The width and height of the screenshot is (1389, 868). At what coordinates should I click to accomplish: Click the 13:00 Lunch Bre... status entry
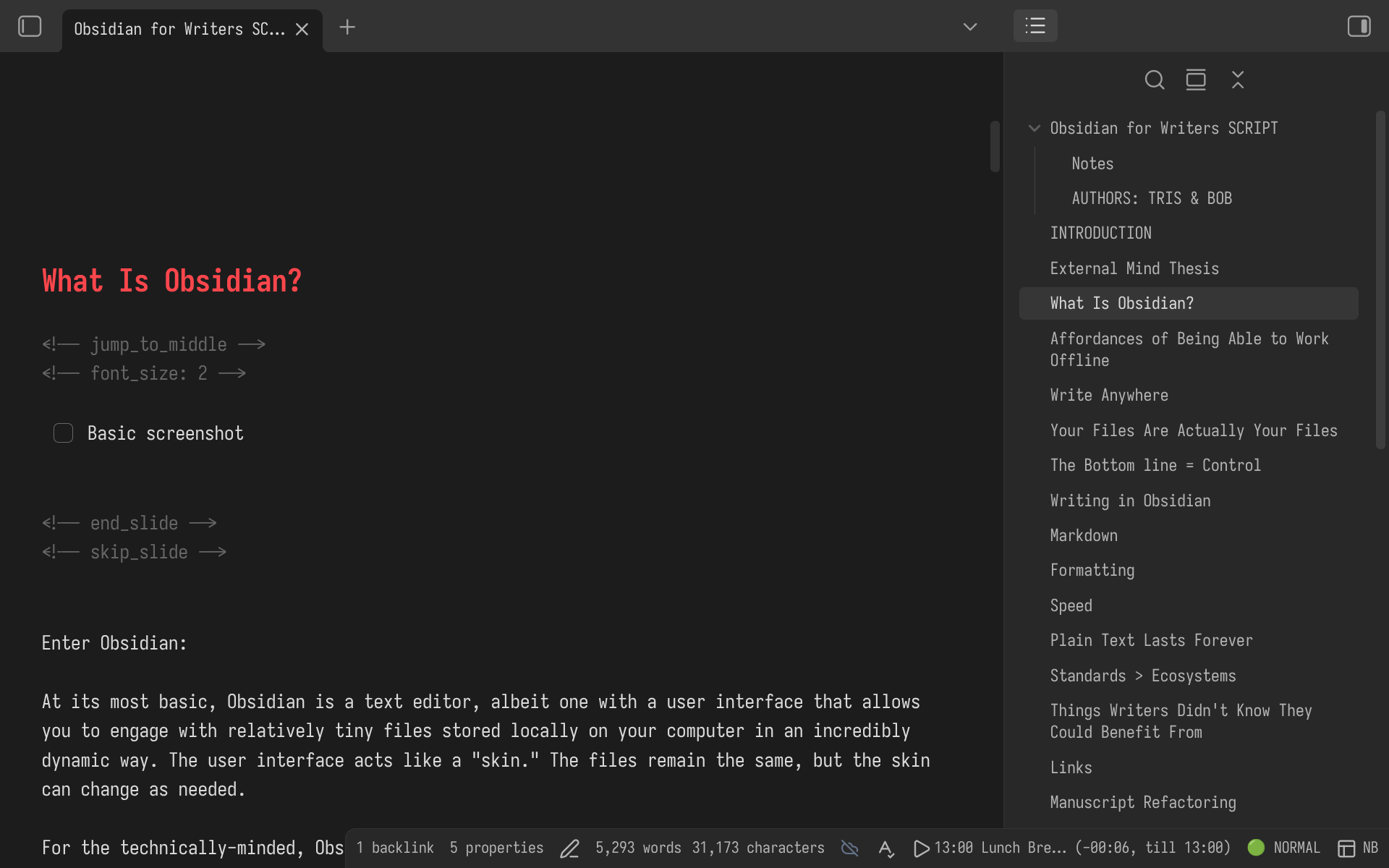[1082, 848]
